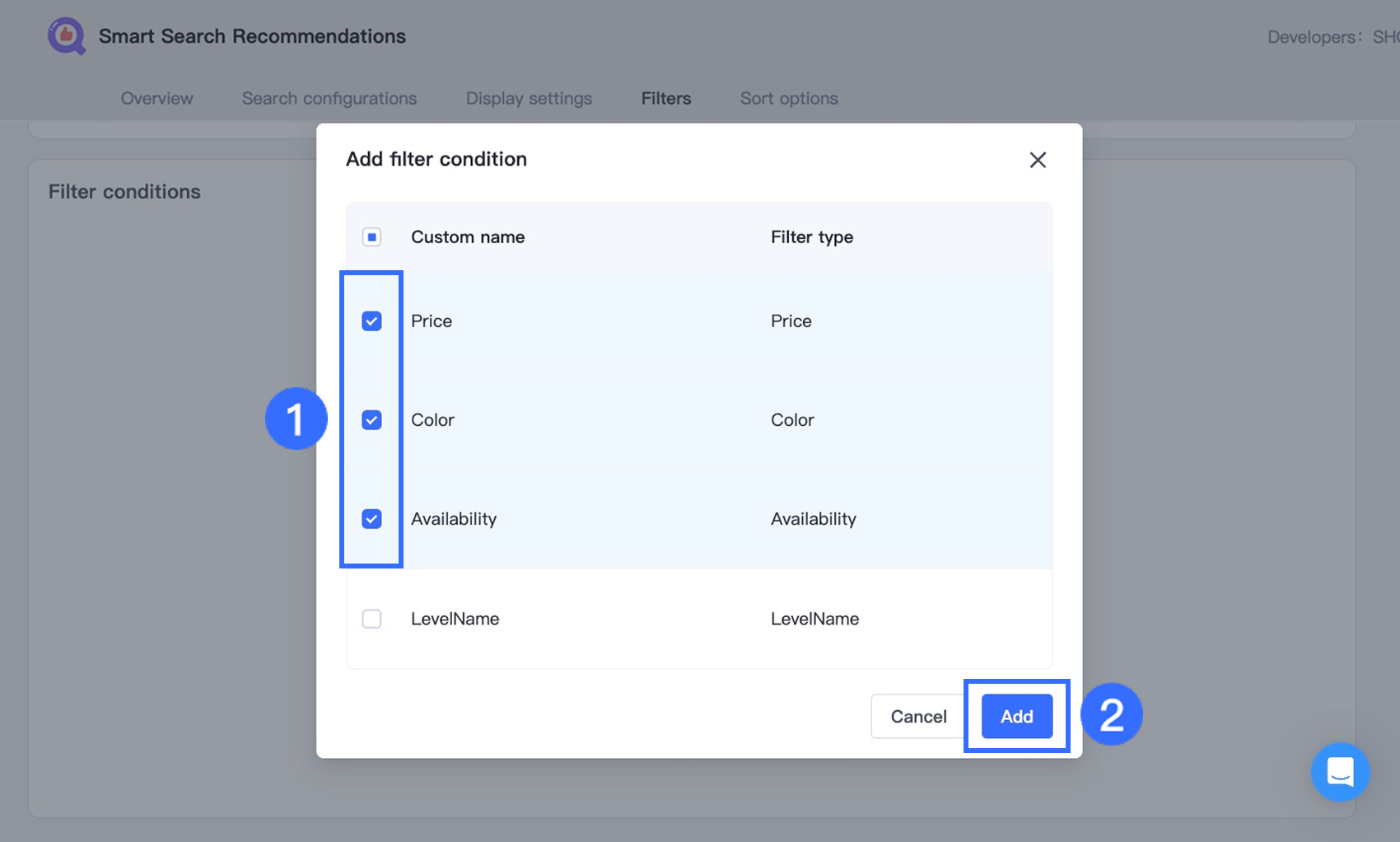
Task: Click the Custom name column header
Action: pos(468,237)
